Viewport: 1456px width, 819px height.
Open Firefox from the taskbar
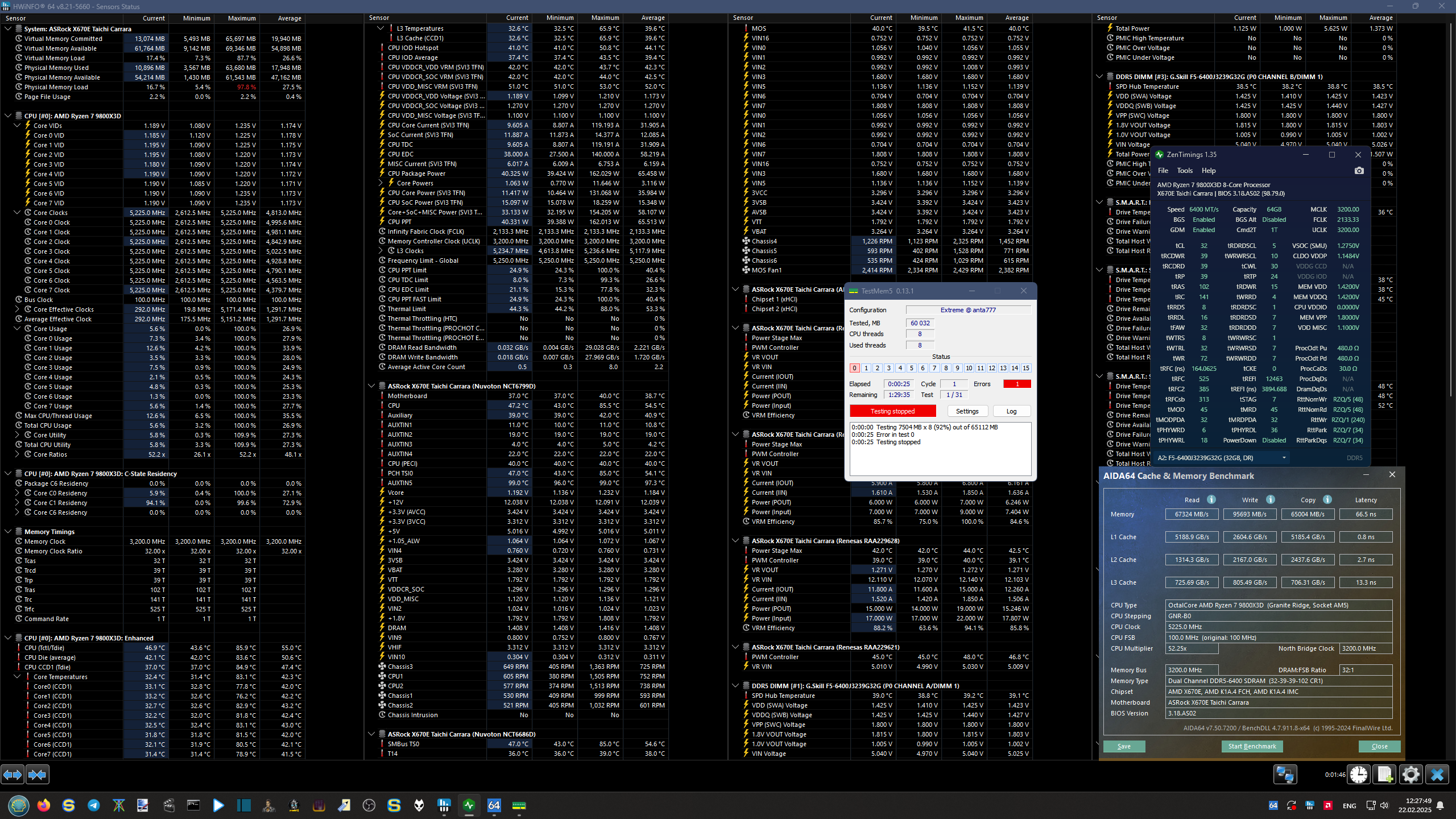click(x=44, y=805)
